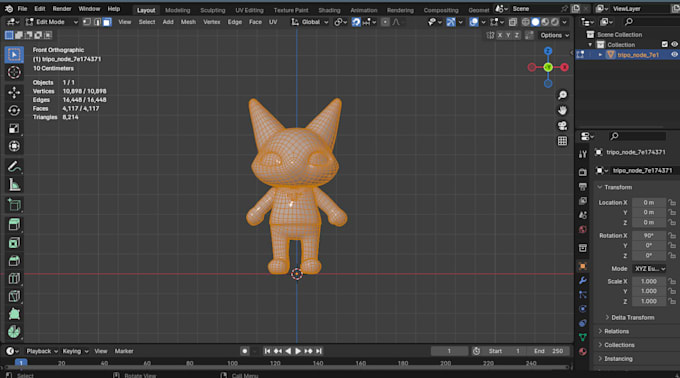Toggle X-ray view
The image size is (680, 378).
tap(513, 22)
